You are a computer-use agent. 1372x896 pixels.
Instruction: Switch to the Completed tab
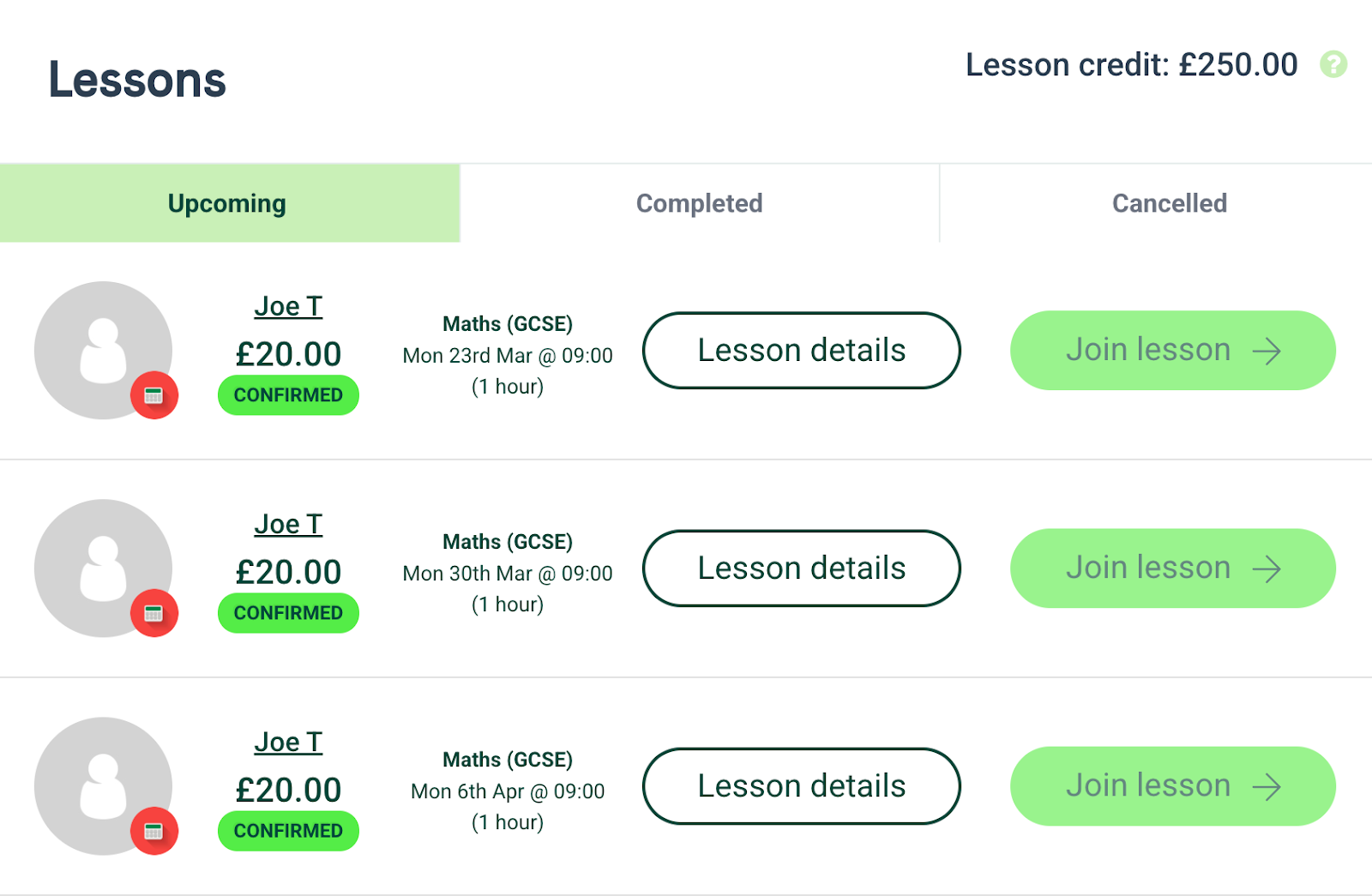click(700, 203)
